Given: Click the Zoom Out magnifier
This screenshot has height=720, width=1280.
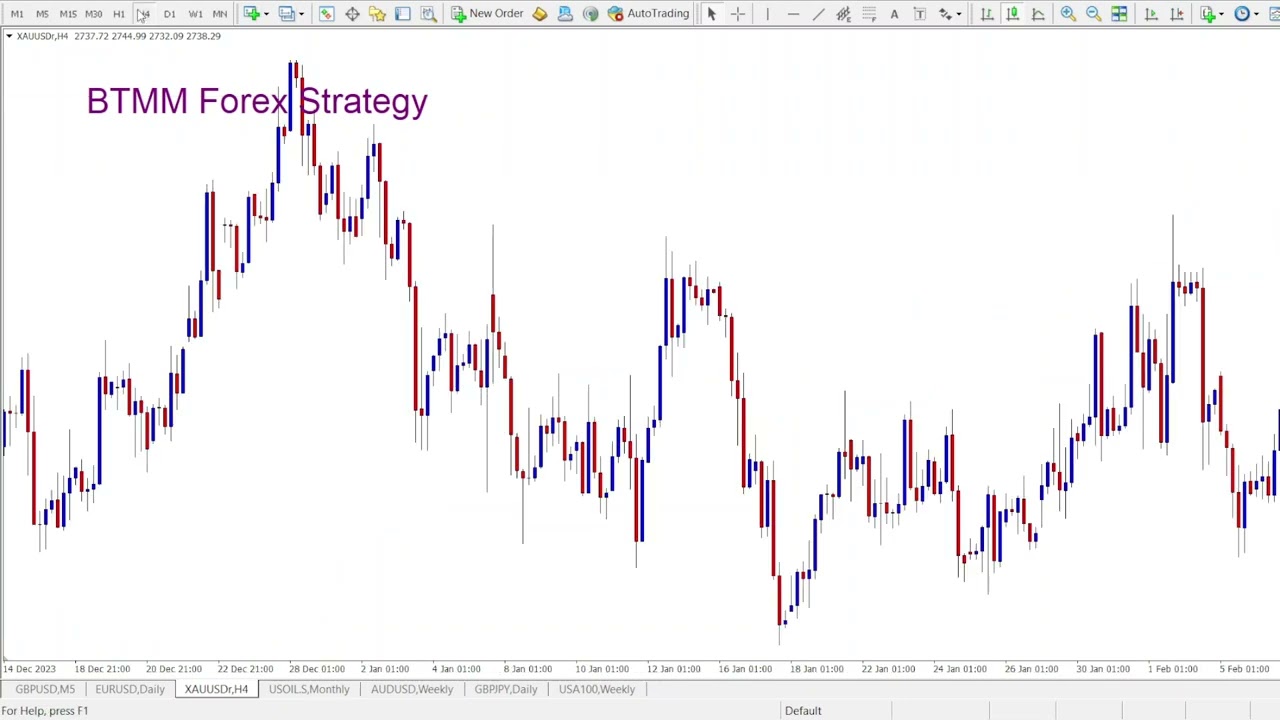Looking at the screenshot, I should pos(1093,14).
